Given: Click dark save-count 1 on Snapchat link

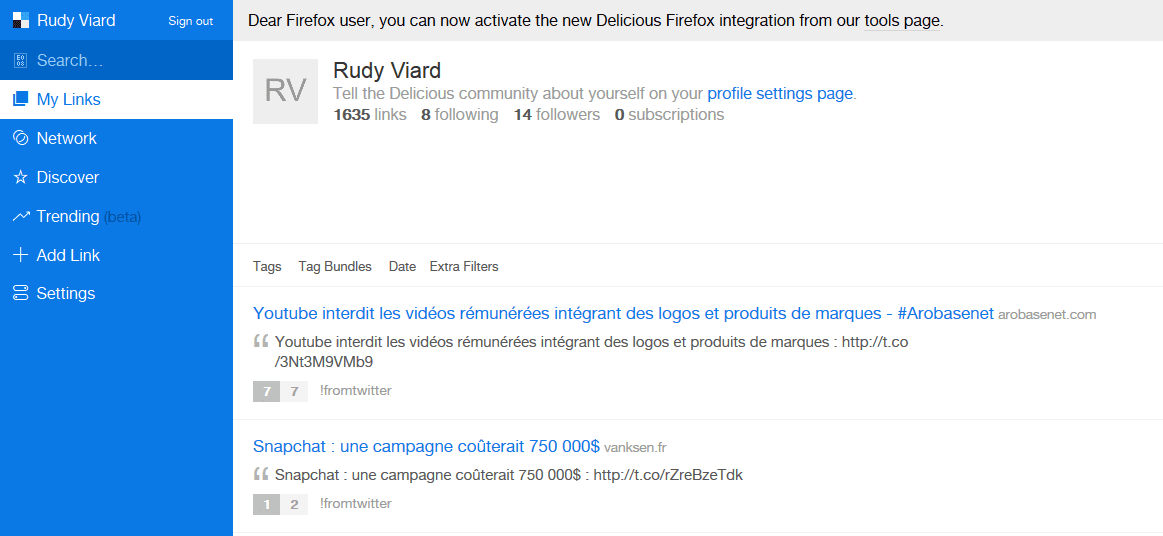Looking at the screenshot, I should tap(266, 505).
